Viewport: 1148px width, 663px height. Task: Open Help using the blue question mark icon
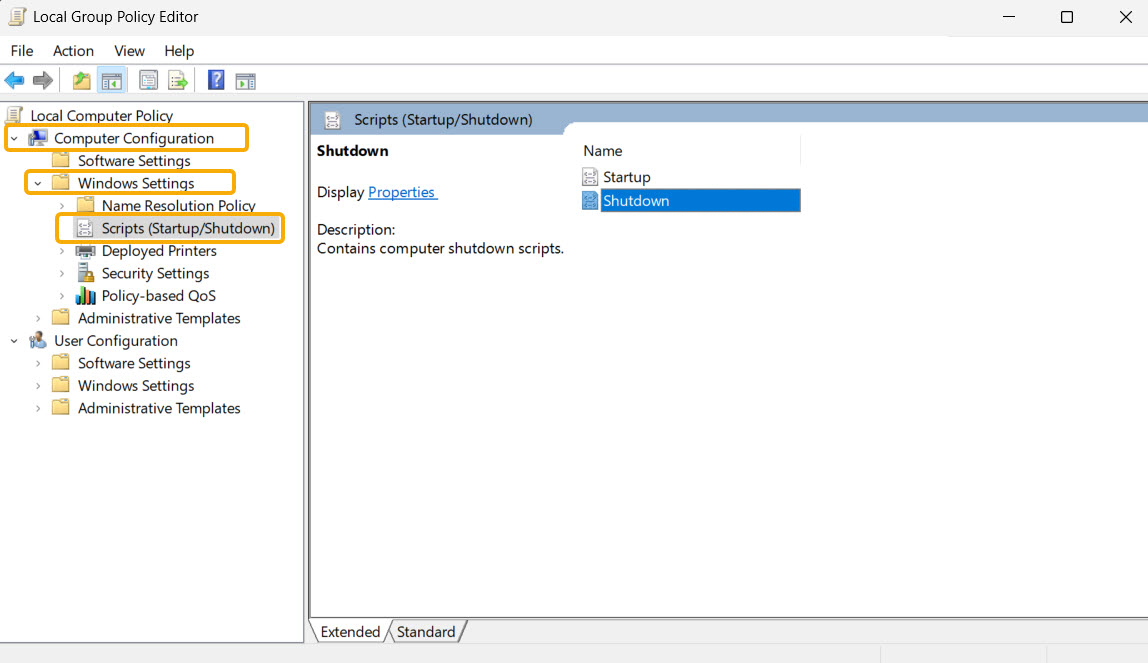(x=216, y=80)
